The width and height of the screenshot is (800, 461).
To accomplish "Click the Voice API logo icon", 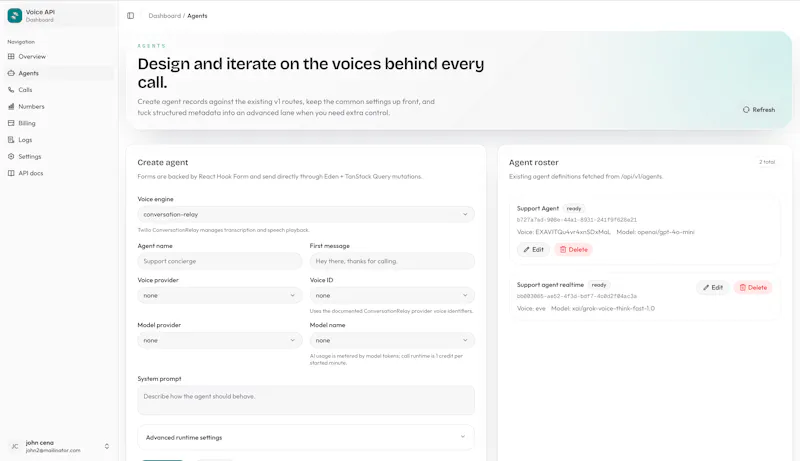I will tap(15, 16).
